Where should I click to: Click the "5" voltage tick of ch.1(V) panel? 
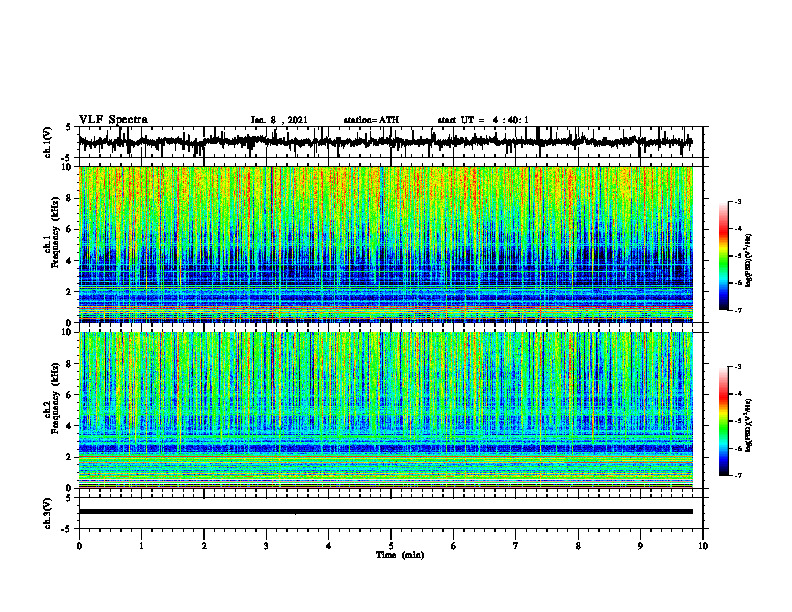[68, 127]
